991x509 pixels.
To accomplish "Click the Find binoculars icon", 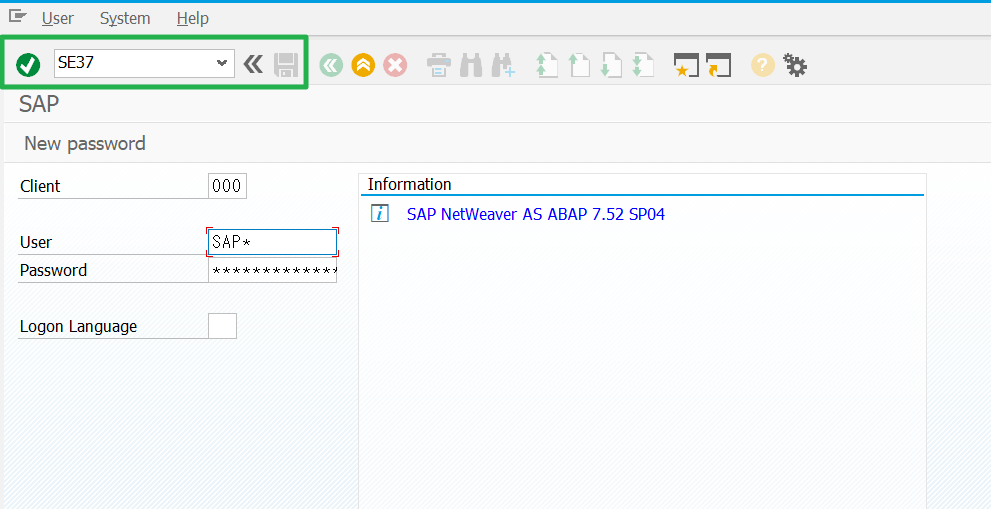I will tap(471, 66).
